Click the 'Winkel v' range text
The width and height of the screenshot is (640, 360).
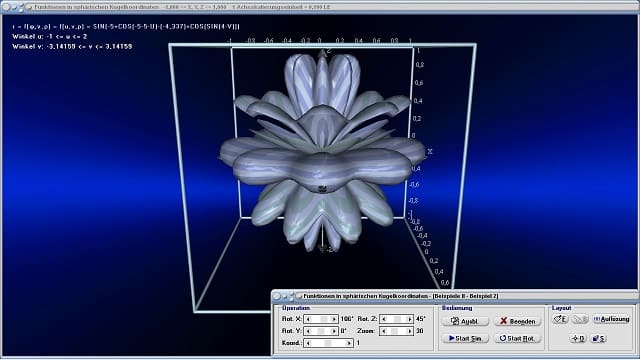coord(72,47)
